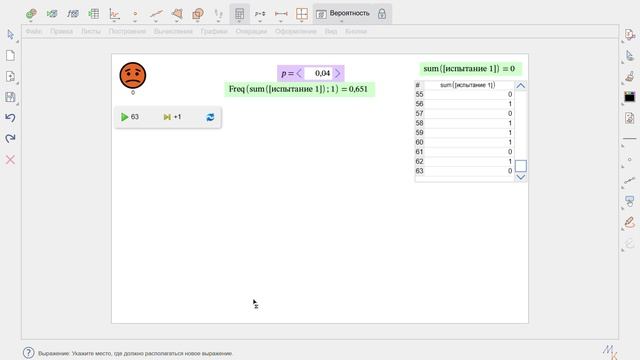Redo the last undone action
This screenshot has height=360, width=640.
point(11,138)
